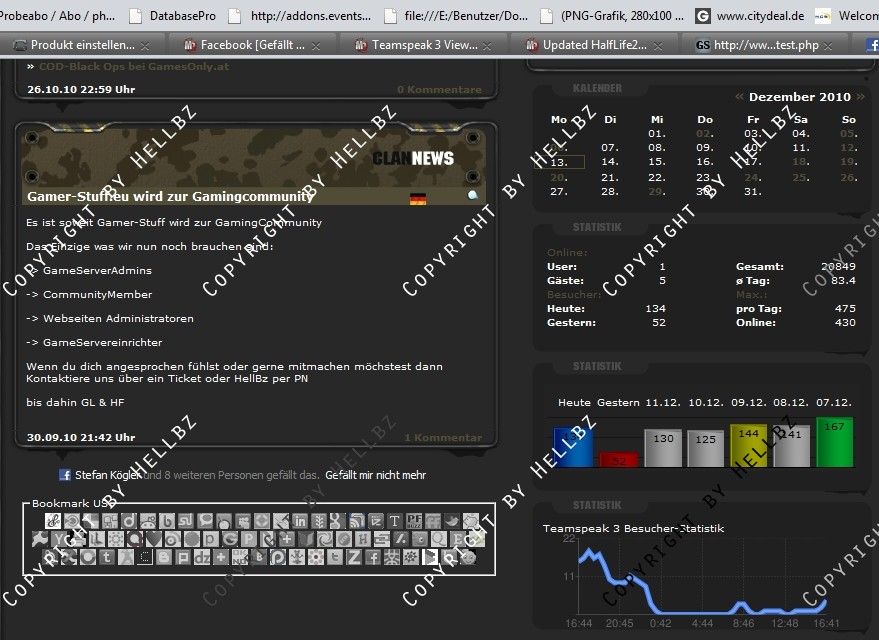
Task: Click the magnifier icon in Clan News header
Action: pos(473,195)
